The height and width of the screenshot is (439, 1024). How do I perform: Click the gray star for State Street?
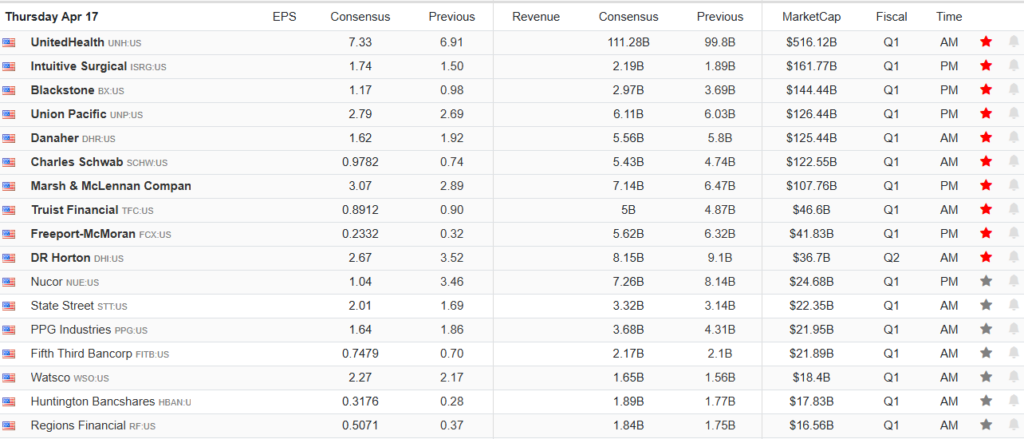[986, 306]
